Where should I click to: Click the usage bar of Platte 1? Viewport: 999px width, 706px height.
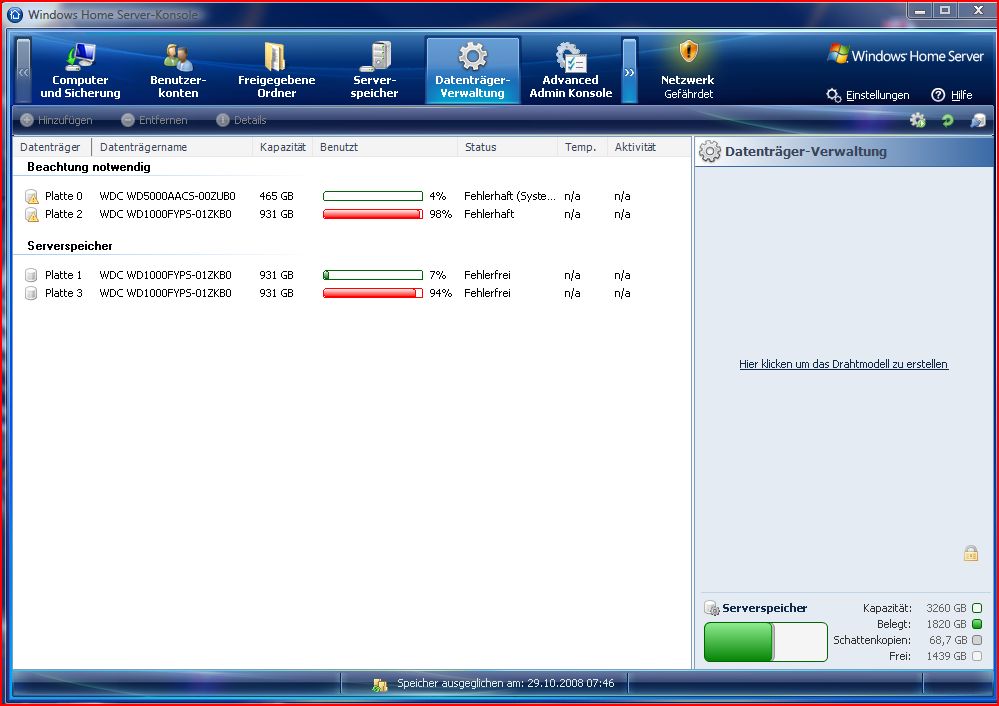pyautogui.click(x=373, y=275)
